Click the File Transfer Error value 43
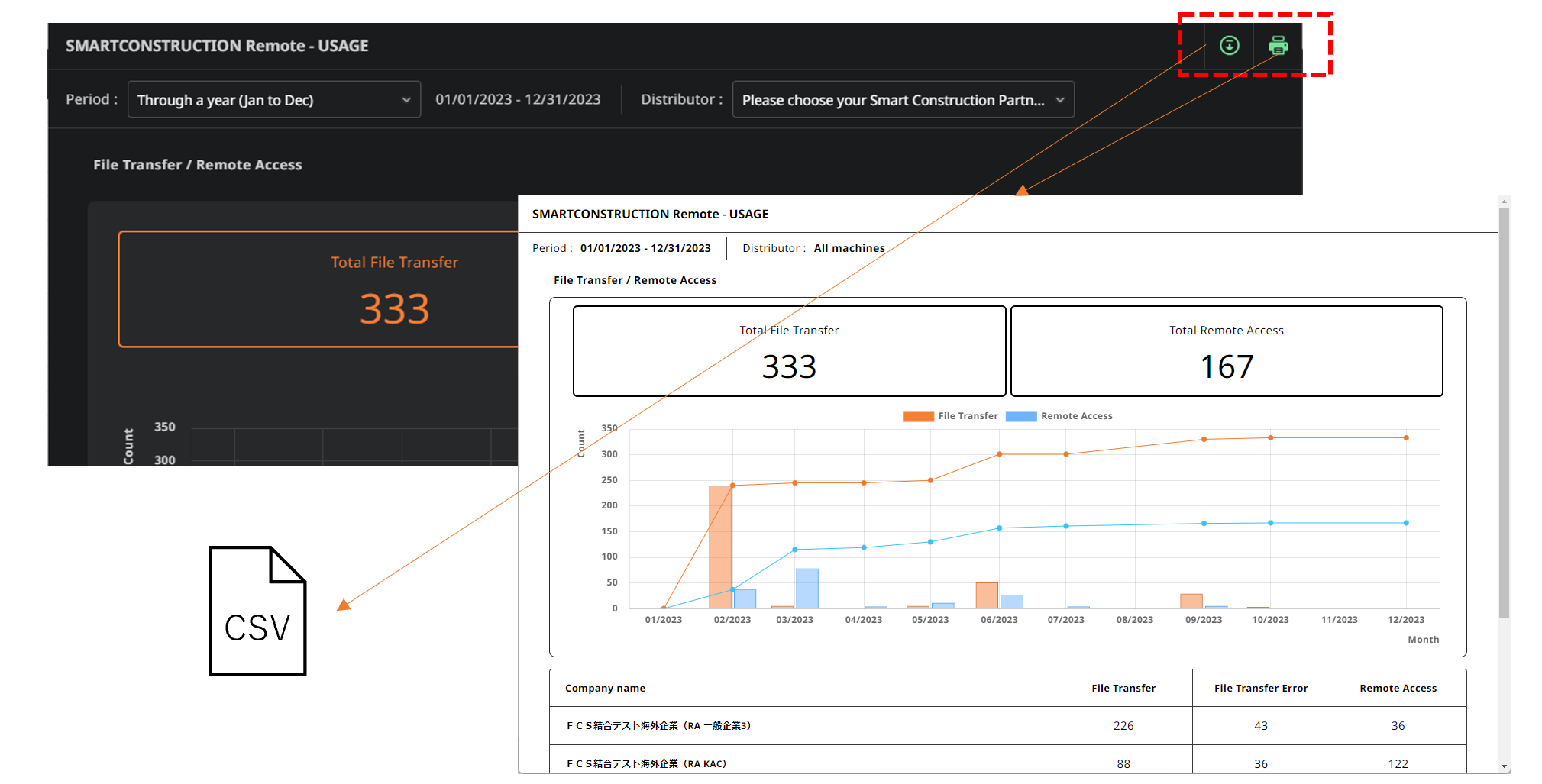This screenshot has height=784, width=1542. coord(1261,725)
